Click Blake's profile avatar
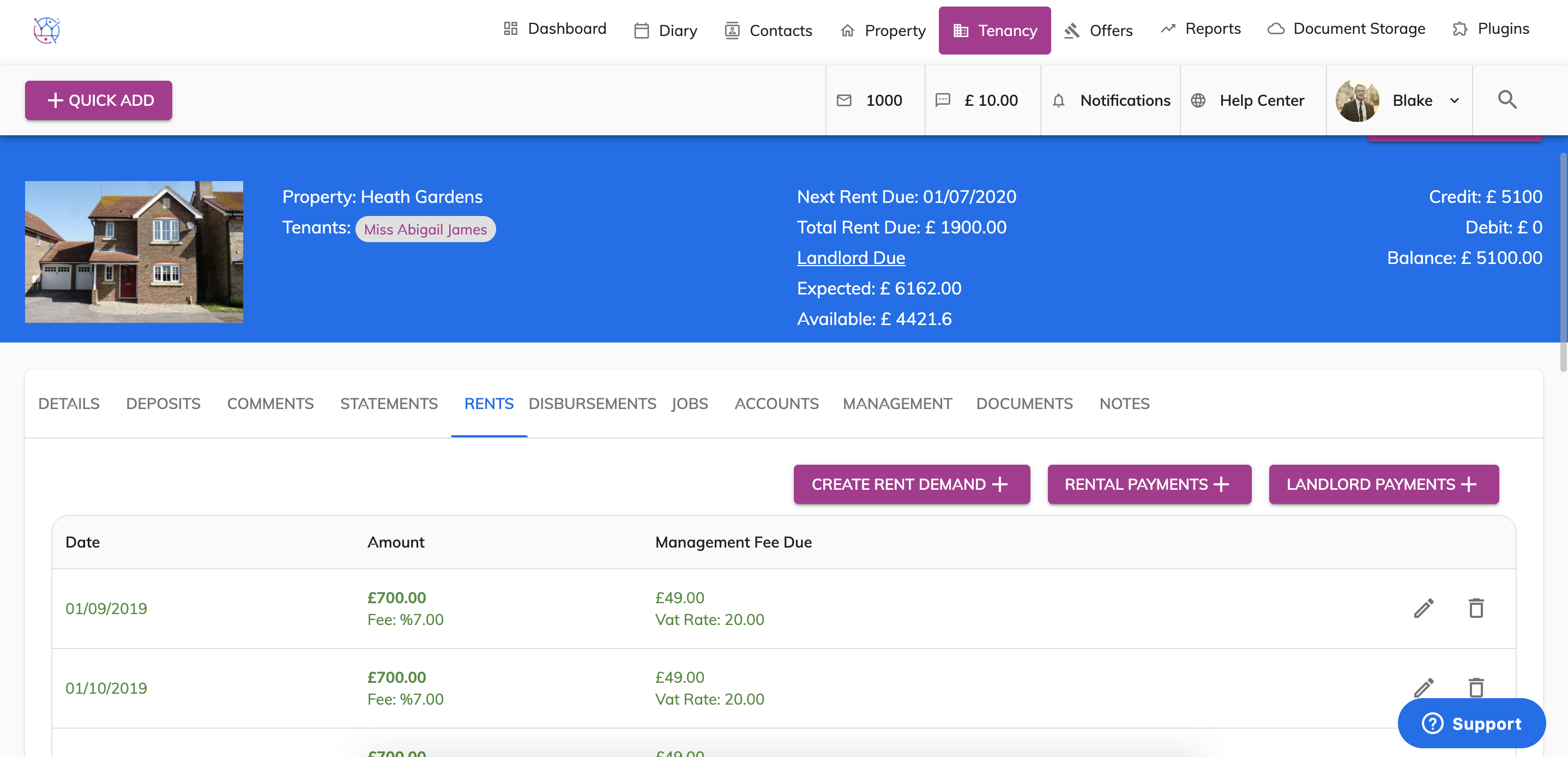This screenshot has height=757, width=1568. (1357, 100)
